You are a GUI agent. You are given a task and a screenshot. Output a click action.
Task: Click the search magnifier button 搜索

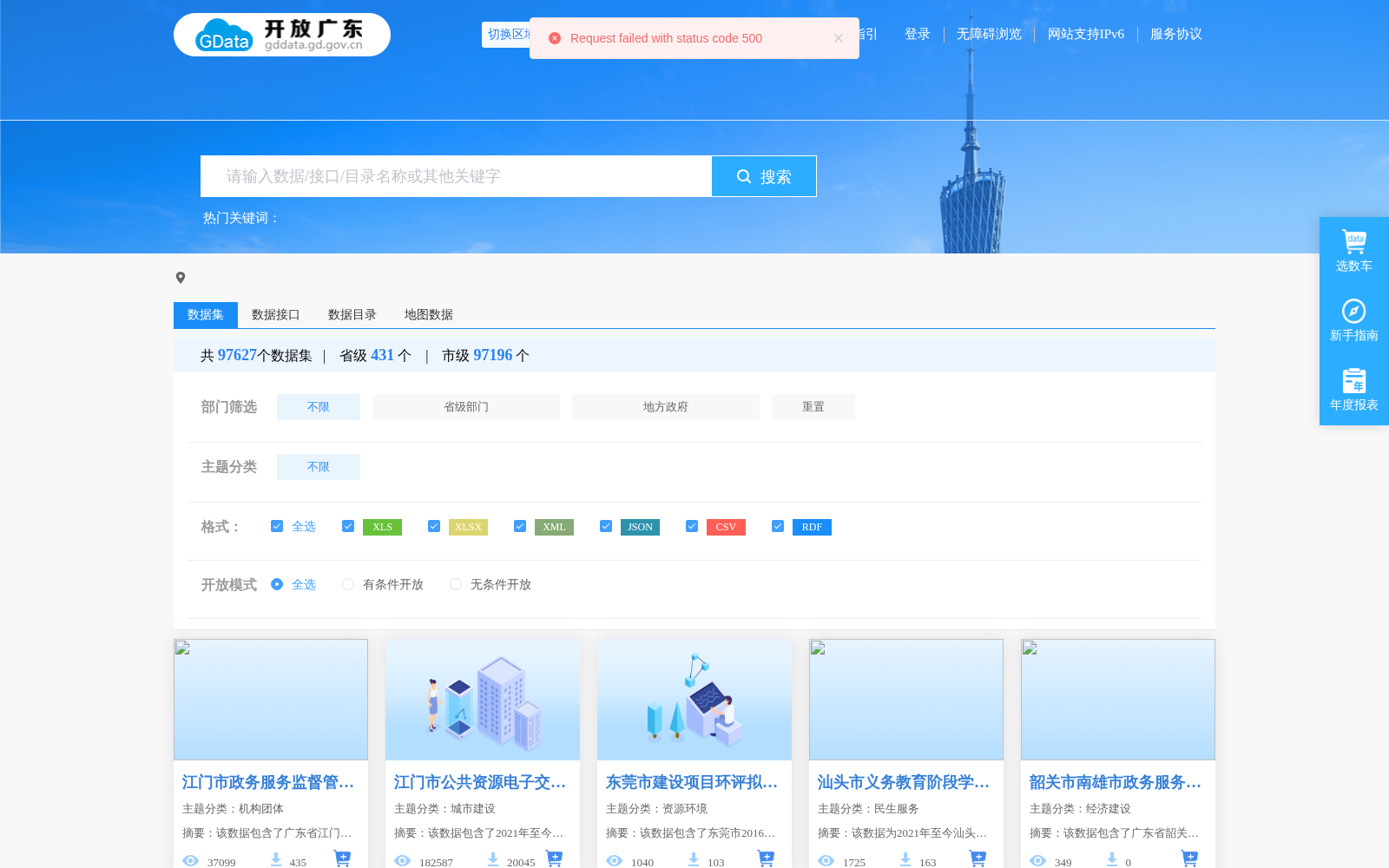pos(764,176)
